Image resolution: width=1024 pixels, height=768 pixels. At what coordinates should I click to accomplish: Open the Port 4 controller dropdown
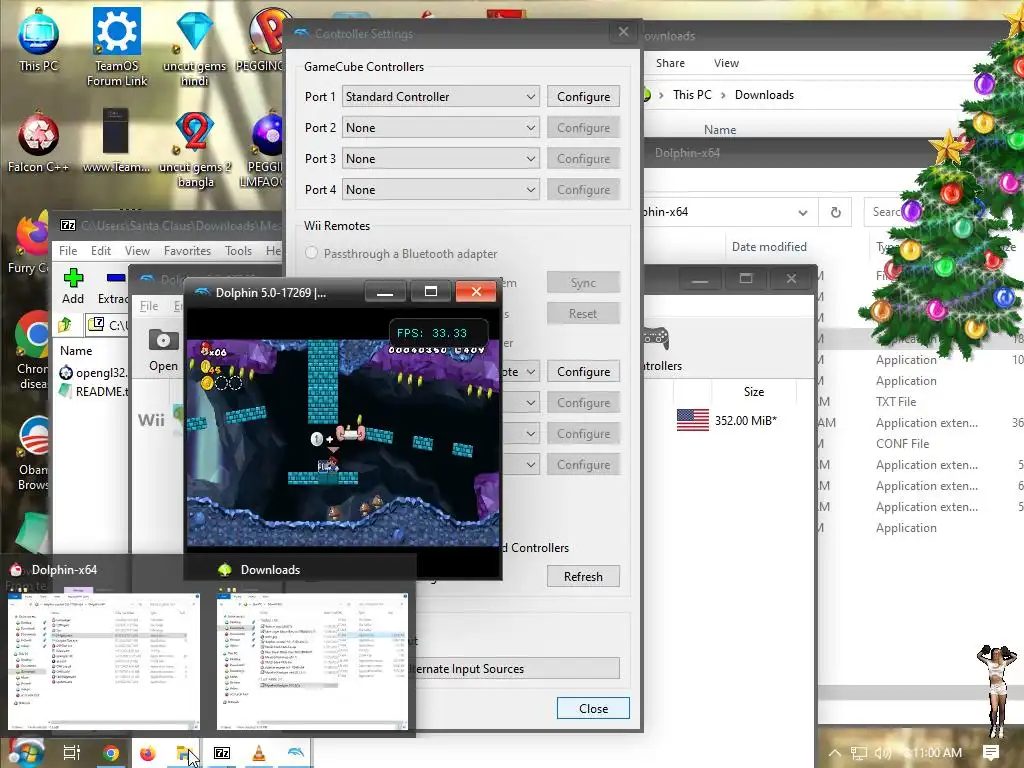441,190
